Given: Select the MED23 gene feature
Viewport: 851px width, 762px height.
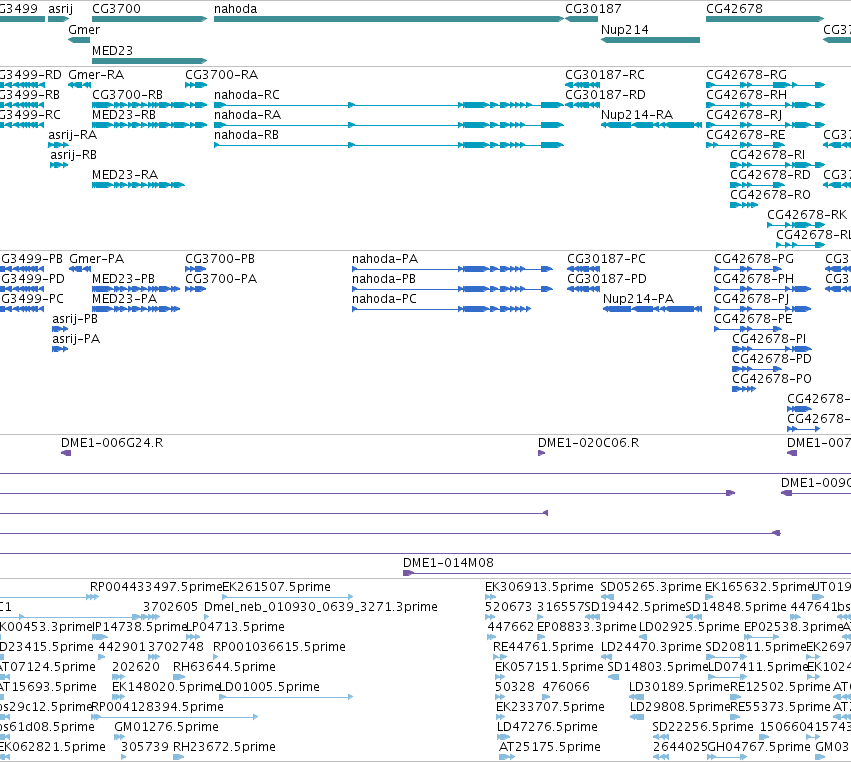Looking at the screenshot, I should tap(149, 61).
